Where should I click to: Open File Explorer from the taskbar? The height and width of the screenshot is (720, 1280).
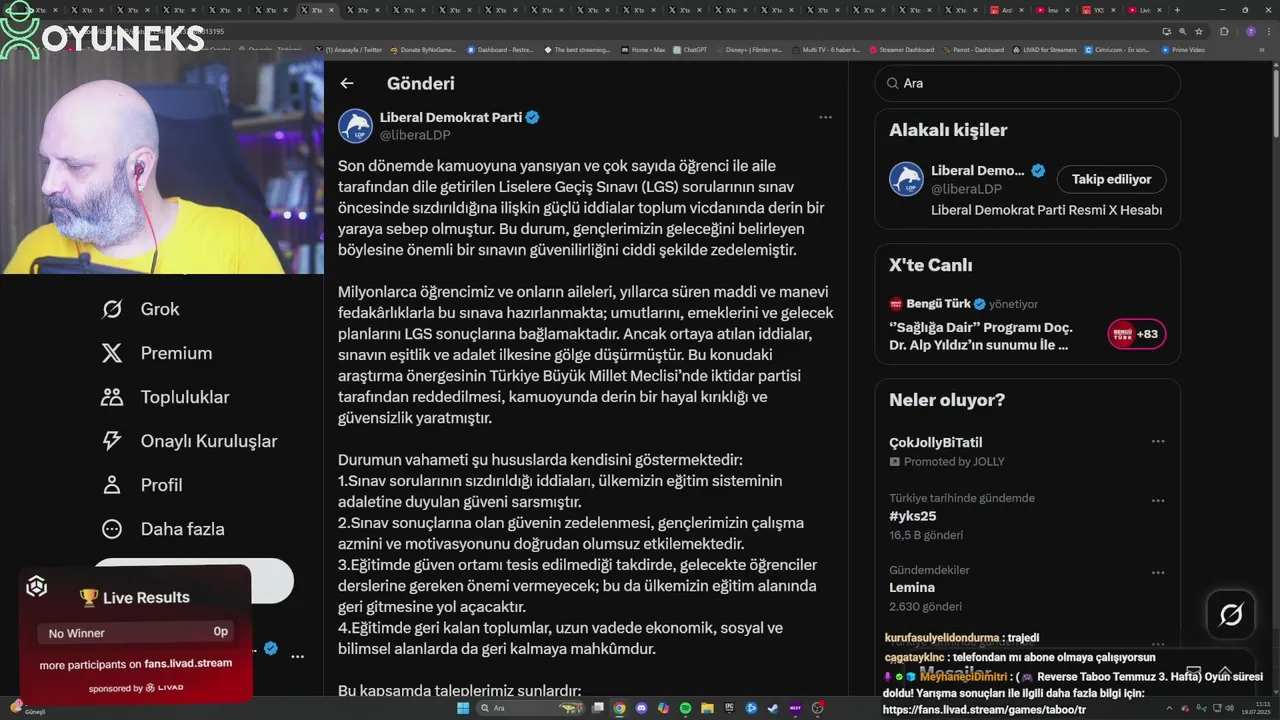click(x=707, y=708)
